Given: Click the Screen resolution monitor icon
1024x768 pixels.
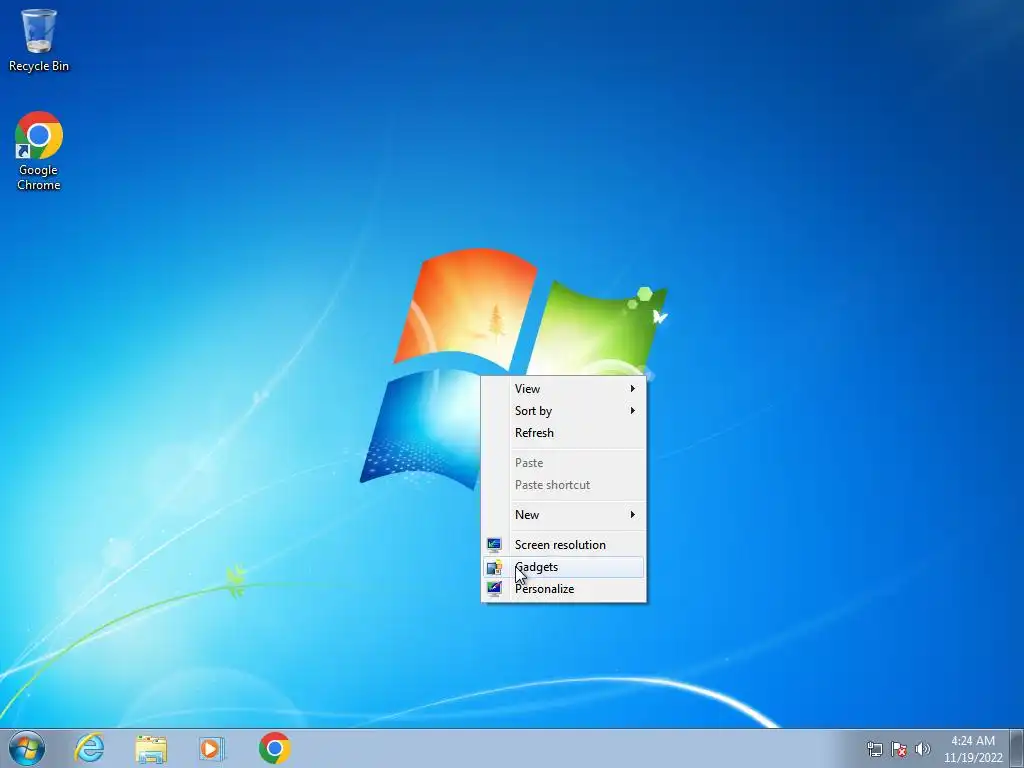Looking at the screenshot, I should 494,545.
